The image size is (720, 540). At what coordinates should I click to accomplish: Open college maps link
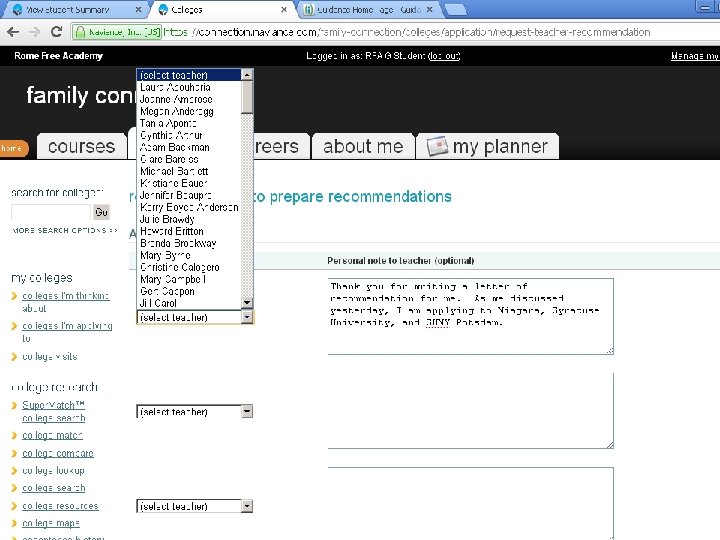(51, 523)
